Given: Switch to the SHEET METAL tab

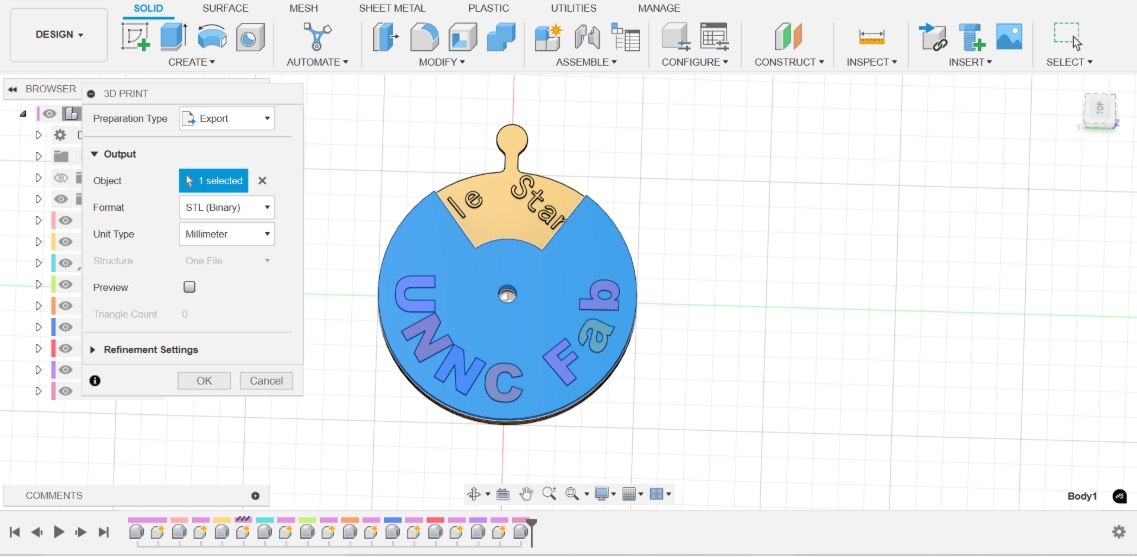Looking at the screenshot, I should pyautogui.click(x=392, y=9).
